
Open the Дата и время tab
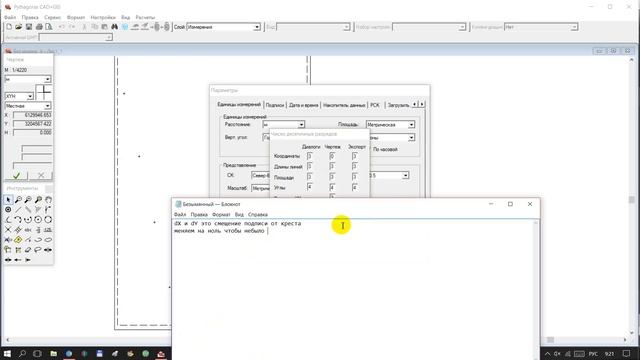[303, 105]
